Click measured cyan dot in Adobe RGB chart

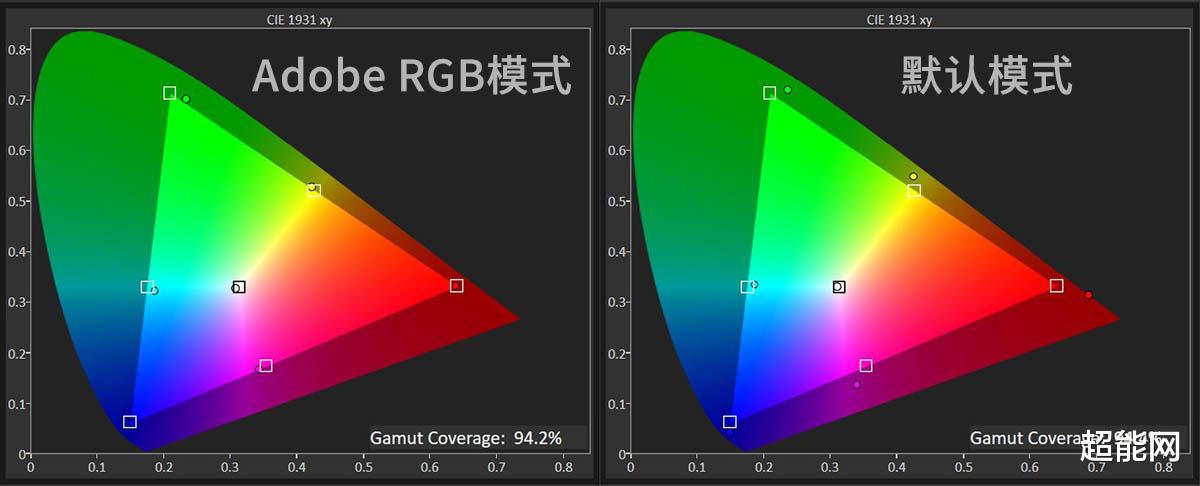[154, 291]
